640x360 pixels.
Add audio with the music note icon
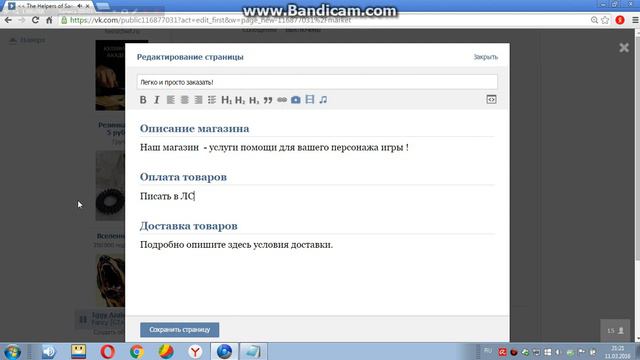pyautogui.click(x=323, y=100)
